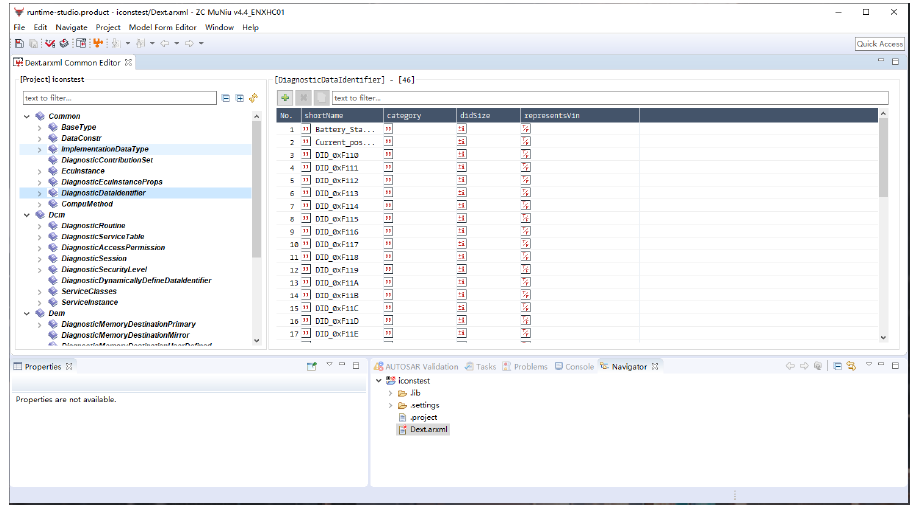Expand all nodes icon beside project filter

pos(240,98)
